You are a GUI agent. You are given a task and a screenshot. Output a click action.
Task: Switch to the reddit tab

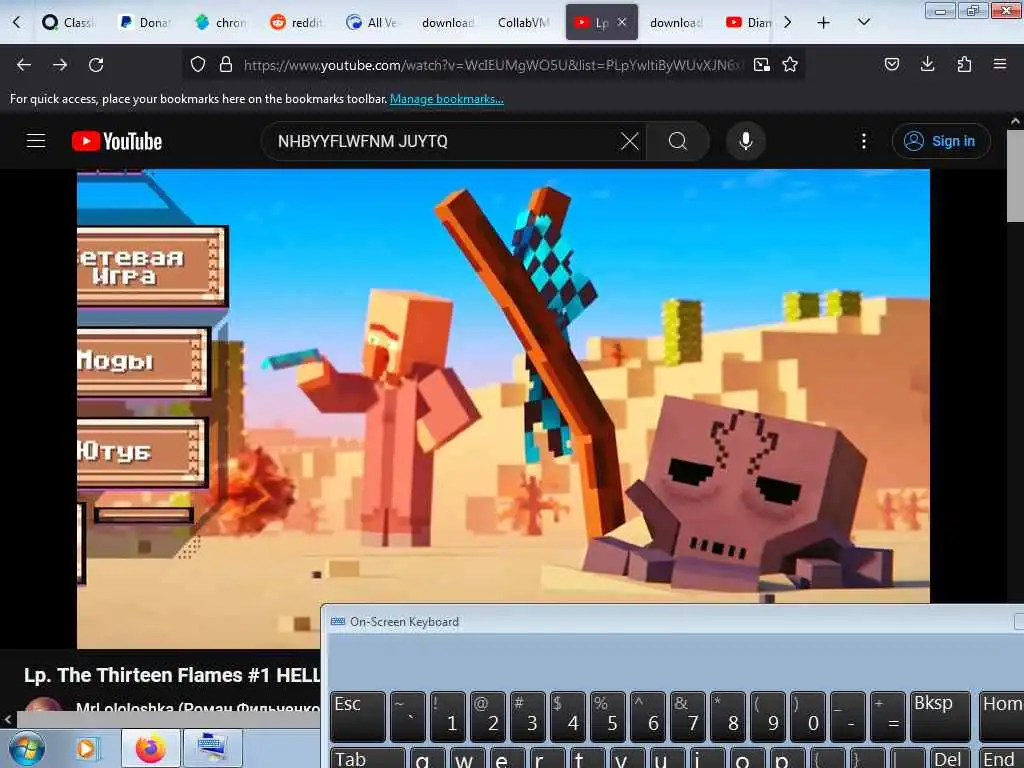point(296,22)
